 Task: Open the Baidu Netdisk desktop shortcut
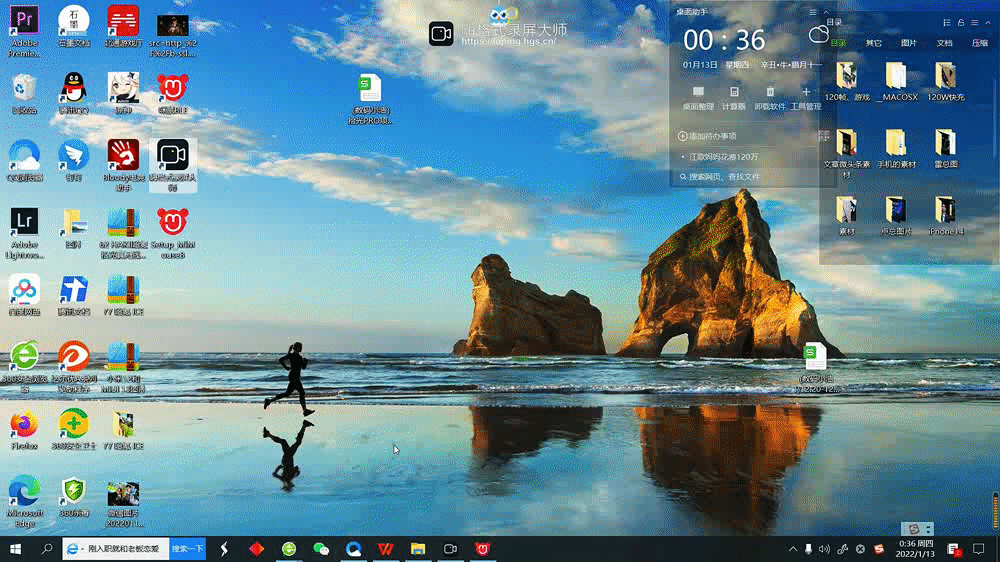point(24,295)
